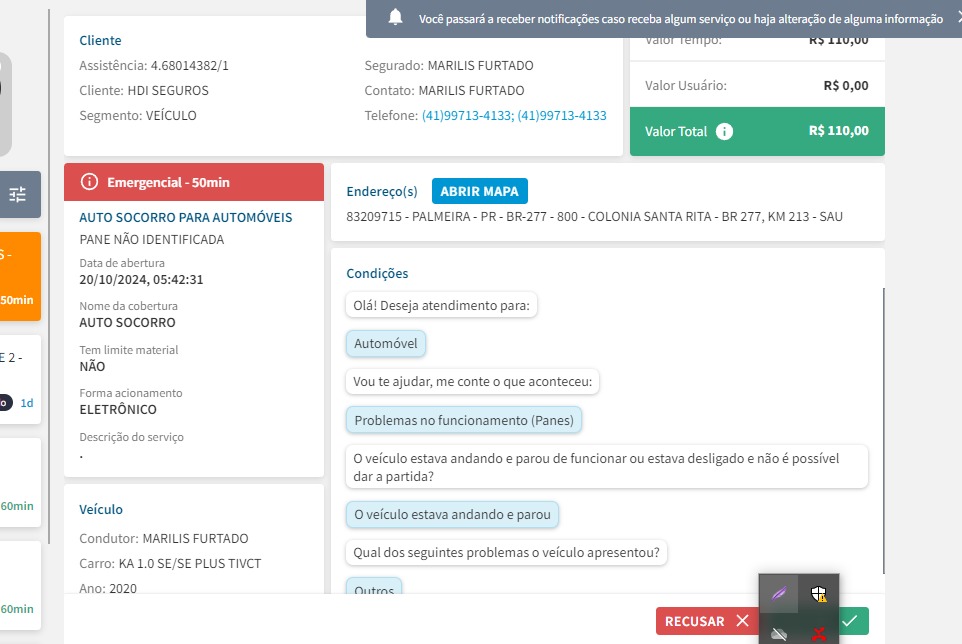This screenshot has width=962, height=644.
Task: Click the bell notification icon
Action: click(x=395, y=18)
